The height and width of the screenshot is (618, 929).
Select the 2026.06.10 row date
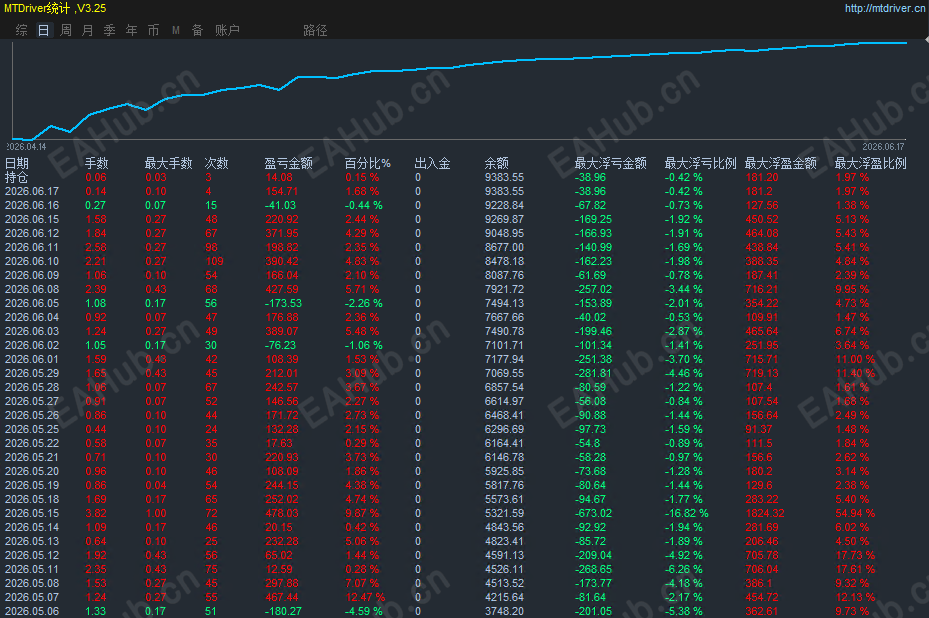tap(32, 261)
